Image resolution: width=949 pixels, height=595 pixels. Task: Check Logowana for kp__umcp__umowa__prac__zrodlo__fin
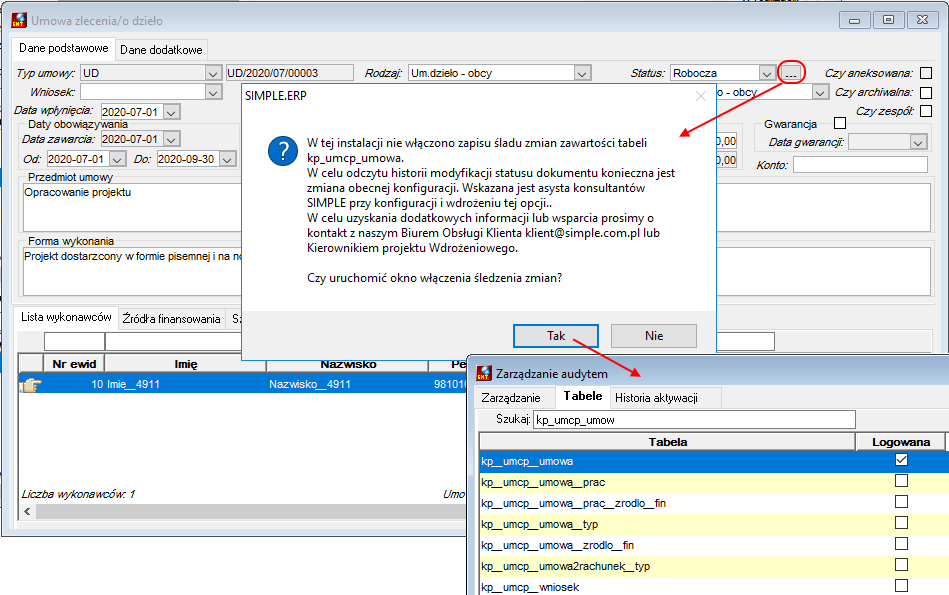[x=901, y=502]
